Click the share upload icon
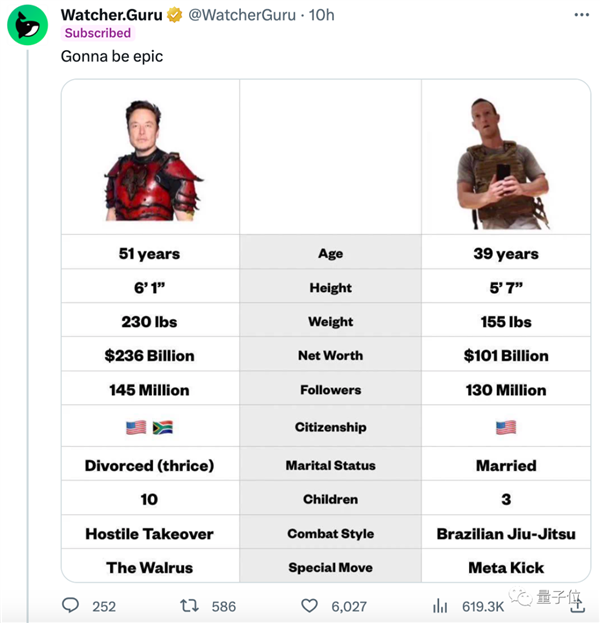The image size is (600, 623). coord(577,604)
